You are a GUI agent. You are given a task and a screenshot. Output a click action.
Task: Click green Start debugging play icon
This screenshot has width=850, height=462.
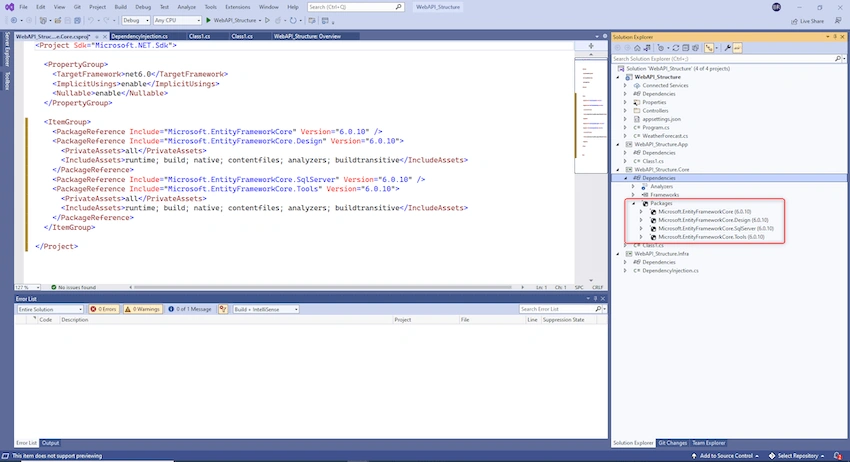pos(208,21)
